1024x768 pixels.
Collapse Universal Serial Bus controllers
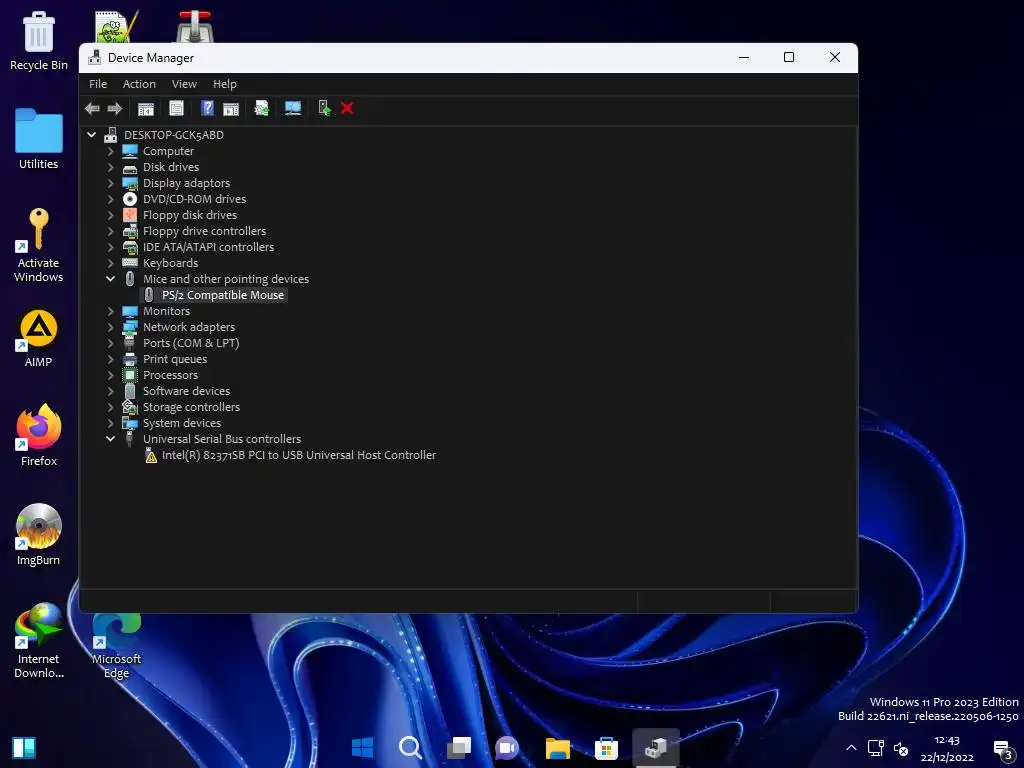point(110,439)
